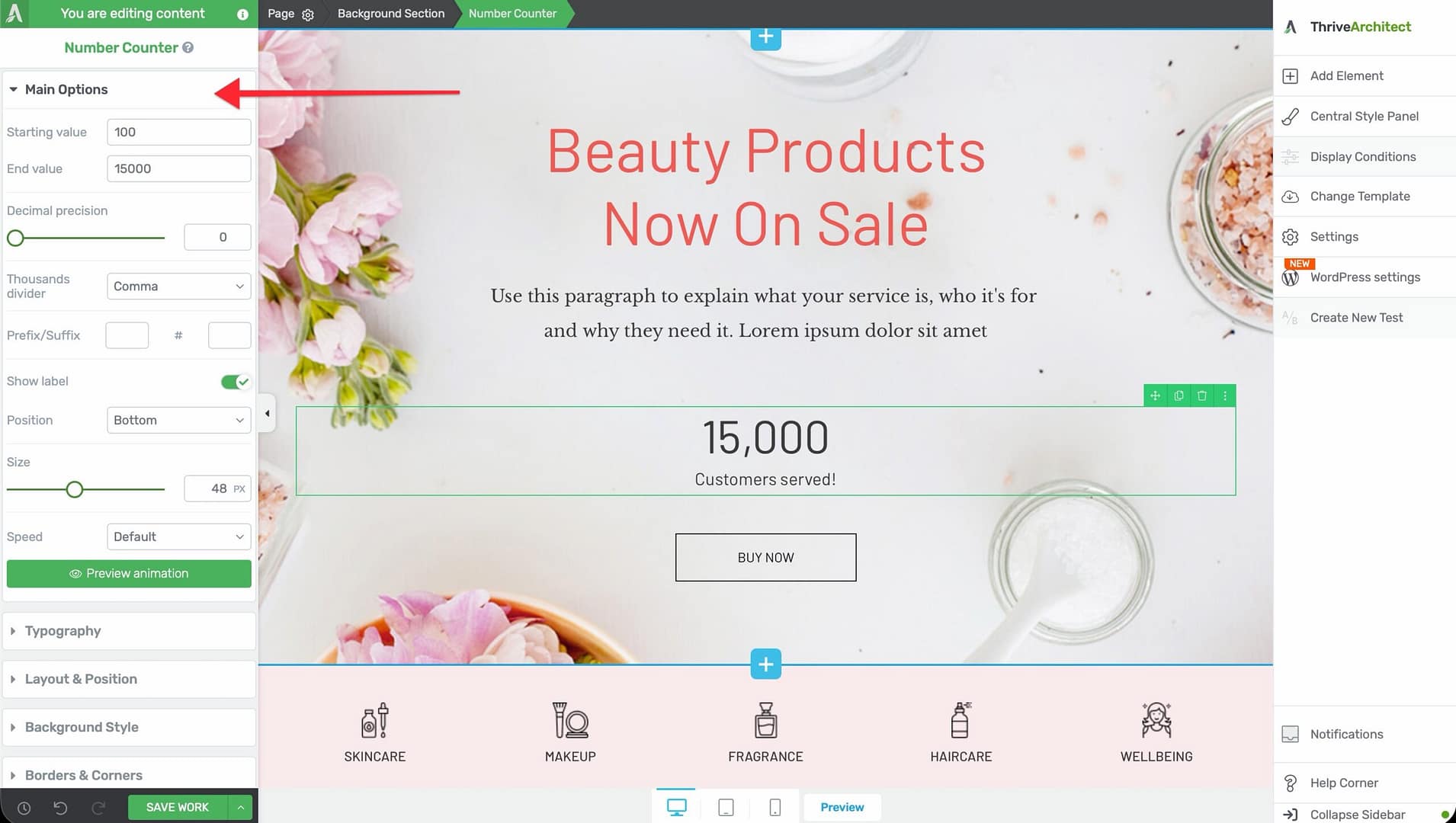Toggle the Show label switch
The image size is (1456, 823).
pyautogui.click(x=235, y=382)
